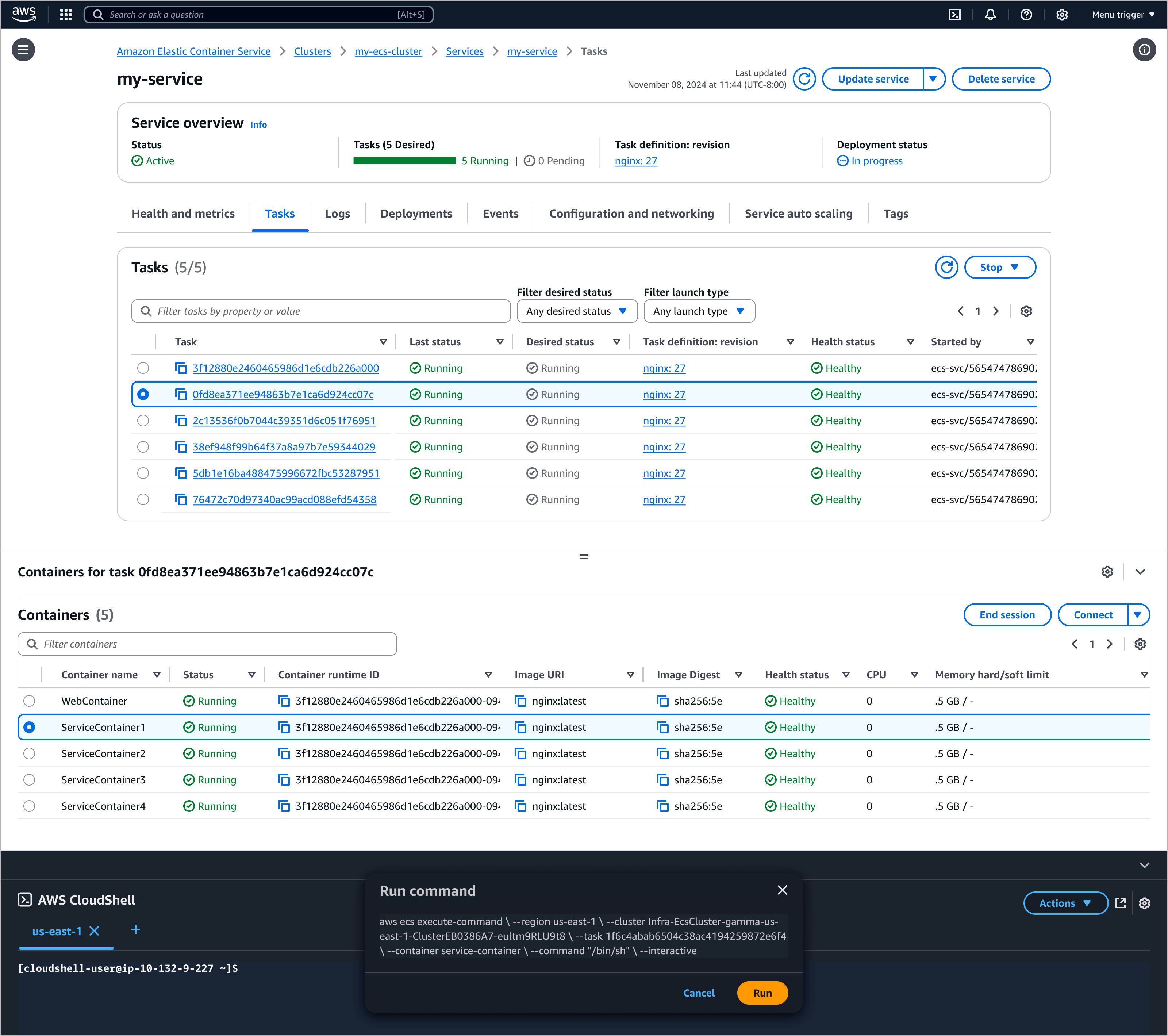Open CloudShell in a new browser tab icon
The image size is (1168, 1036).
(x=1120, y=903)
